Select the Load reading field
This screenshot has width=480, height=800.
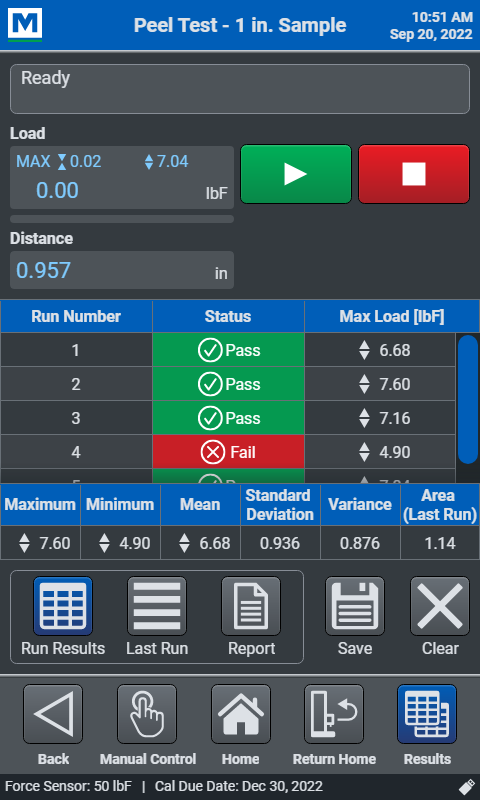pos(122,178)
